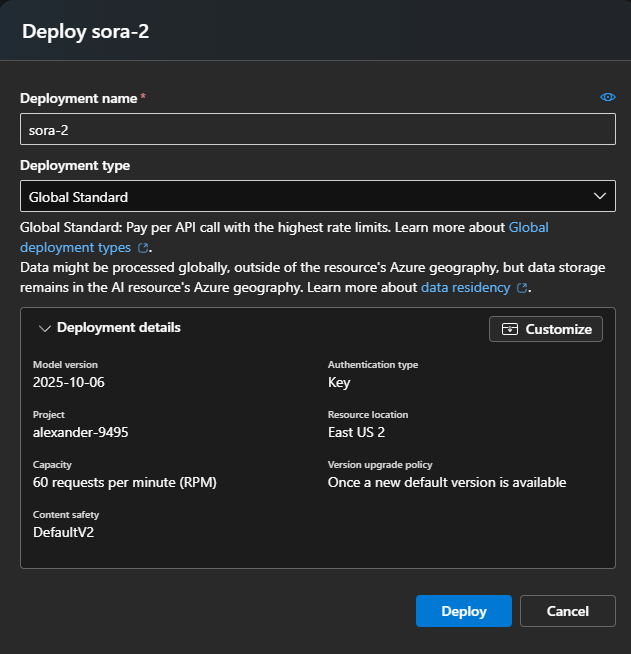Toggle the eye icon beside Deployment name

pos(608,97)
